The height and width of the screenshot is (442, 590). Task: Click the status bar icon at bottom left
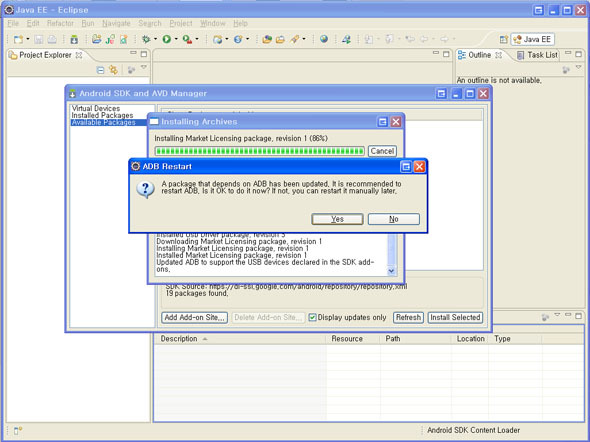click(x=18, y=430)
